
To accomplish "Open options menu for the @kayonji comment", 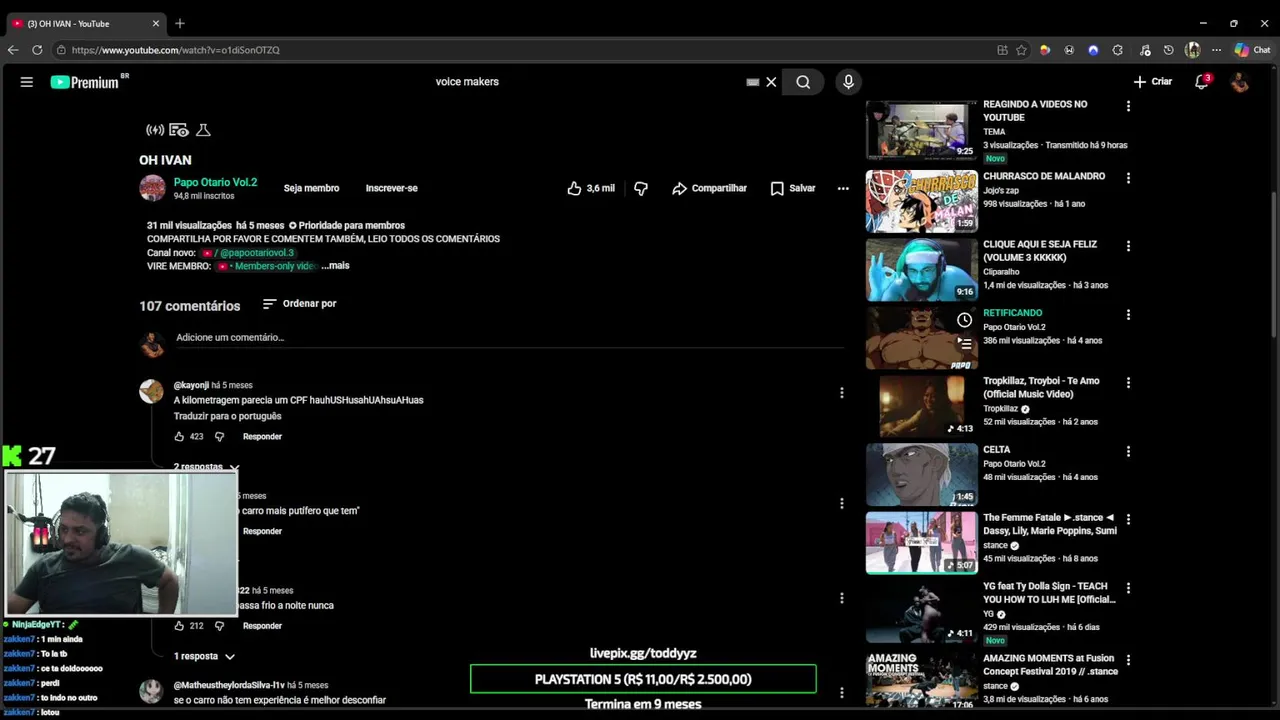I will click(x=841, y=393).
